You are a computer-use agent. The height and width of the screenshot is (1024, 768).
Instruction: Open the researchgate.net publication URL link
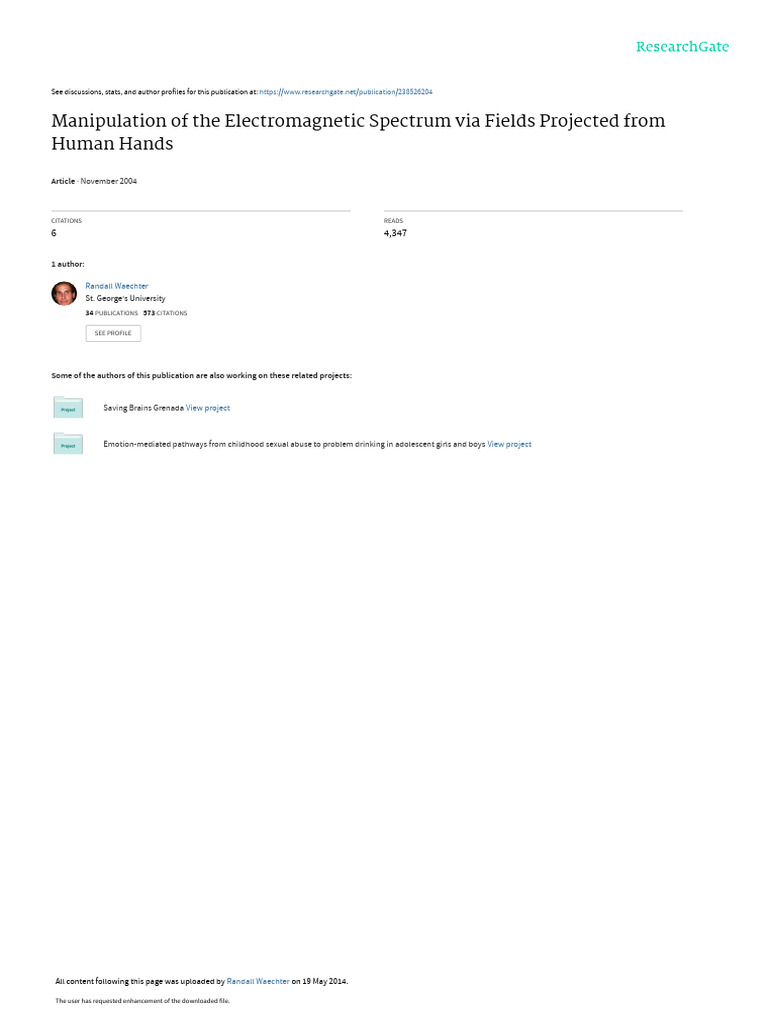click(345, 92)
